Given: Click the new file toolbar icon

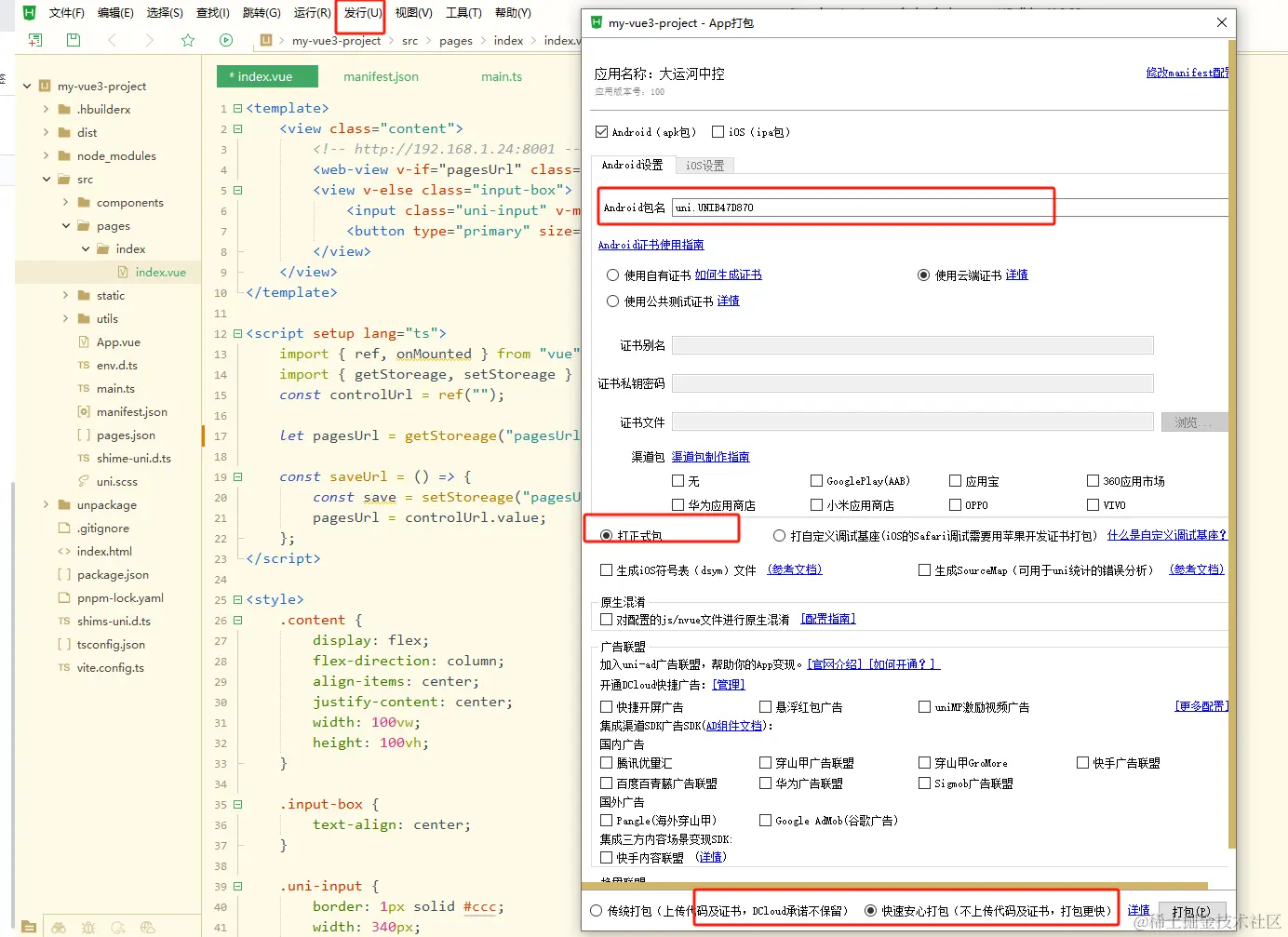Looking at the screenshot, I should click(35, 40).
